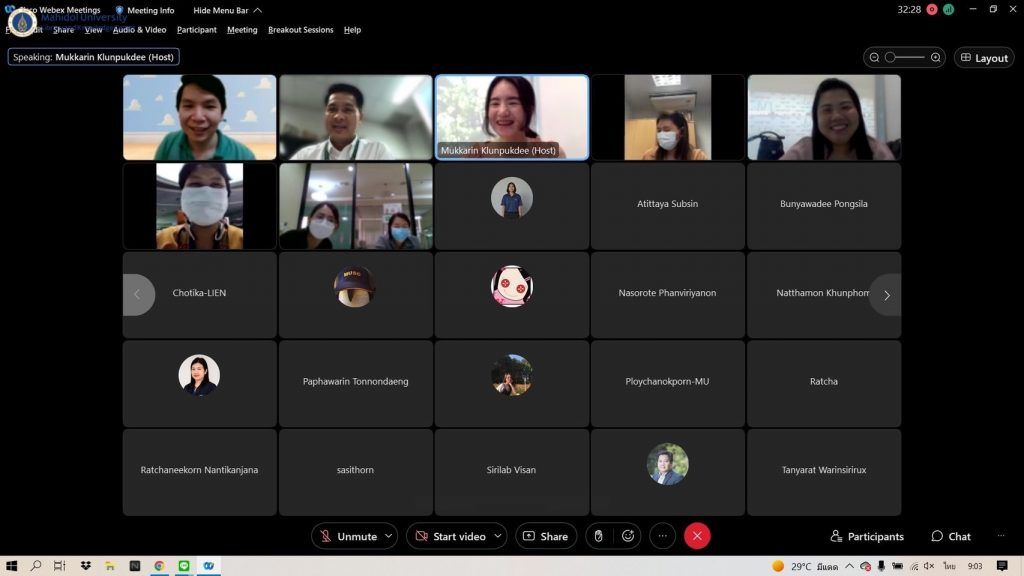
Task: Go to next page of participants
Action: tap(886, 295)
